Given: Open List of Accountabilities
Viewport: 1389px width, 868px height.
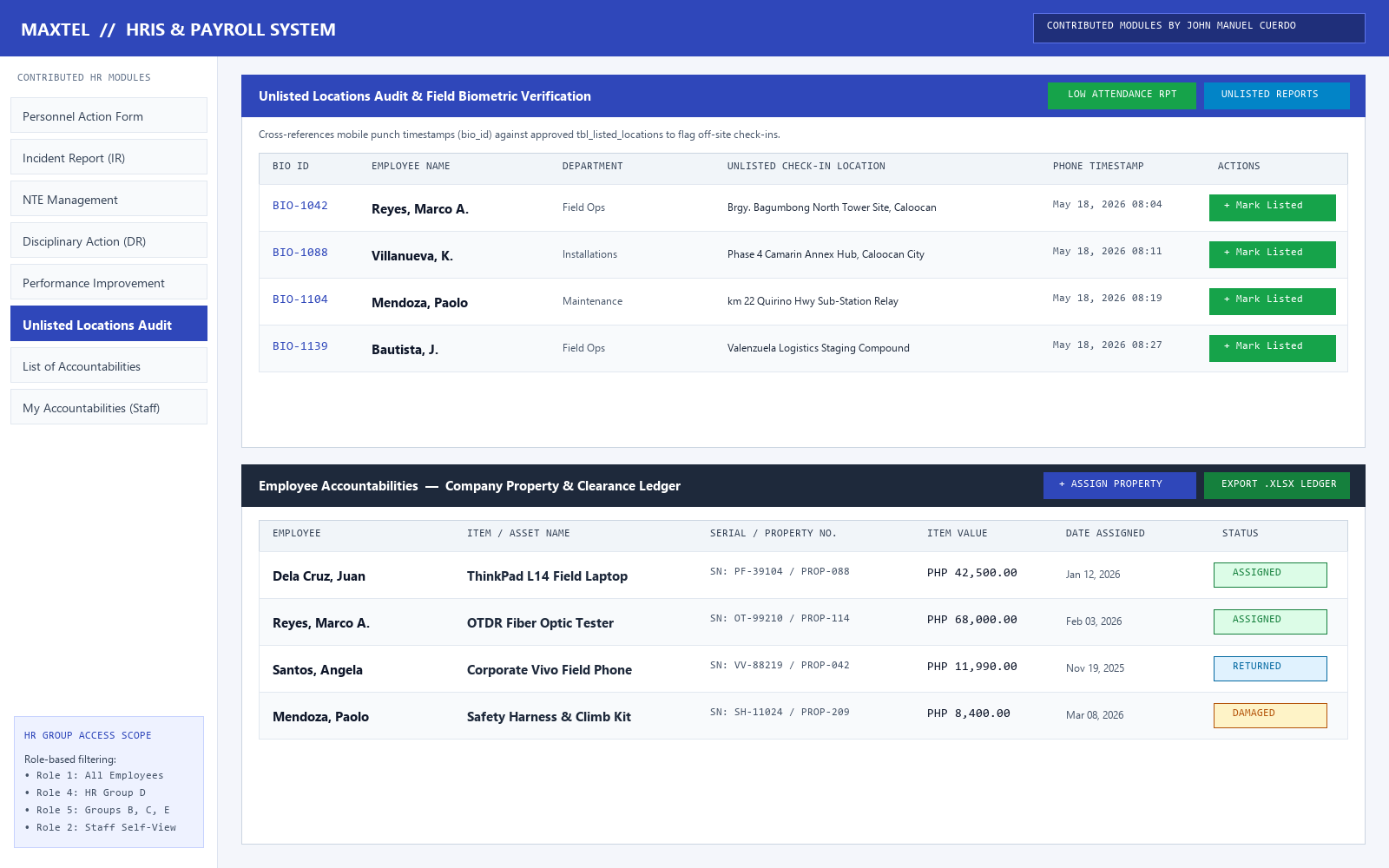Looking at the screenshot, I should (x=109, y=365).
